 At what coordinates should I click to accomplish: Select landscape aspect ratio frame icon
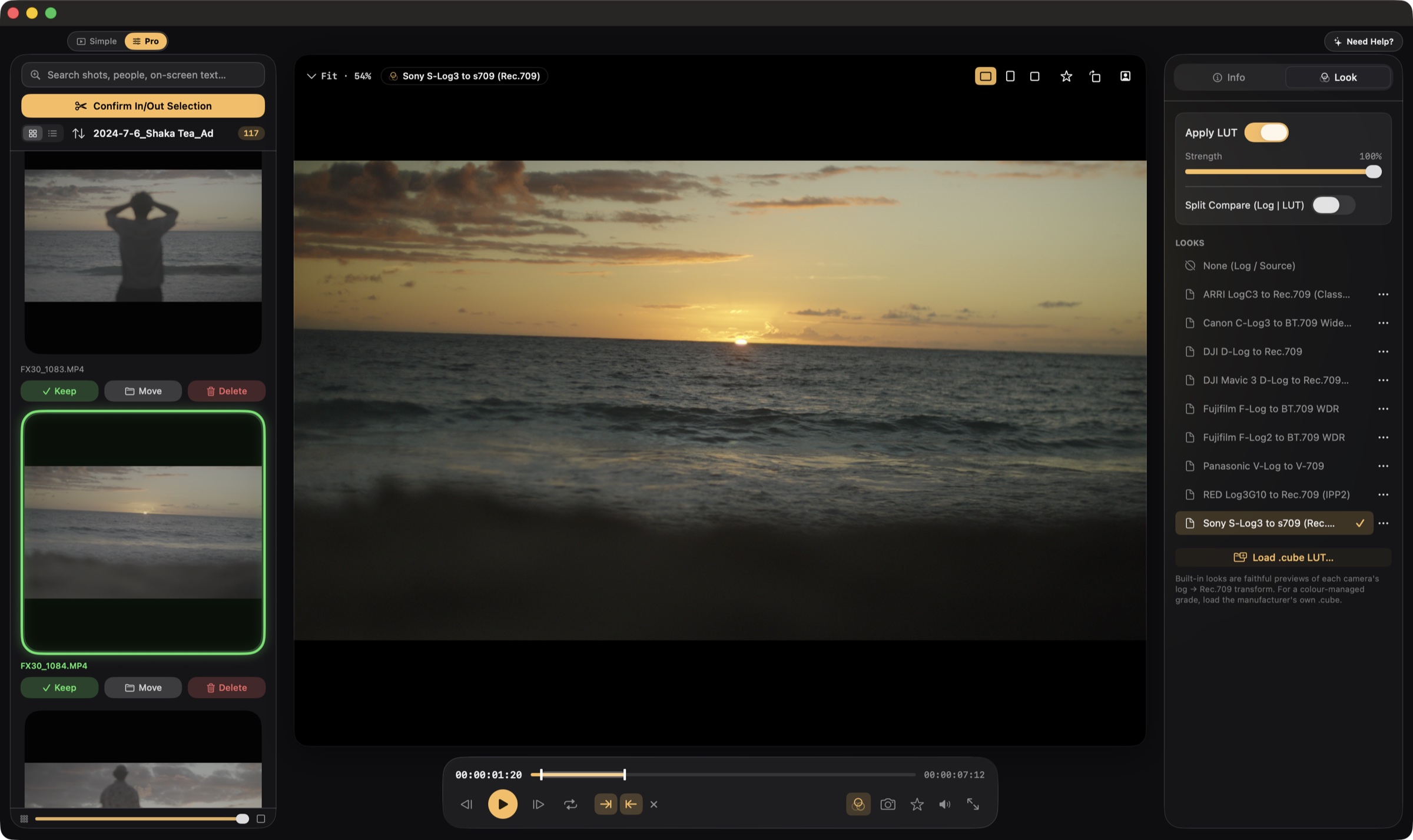pyautogui.click(x=985, y=77)
